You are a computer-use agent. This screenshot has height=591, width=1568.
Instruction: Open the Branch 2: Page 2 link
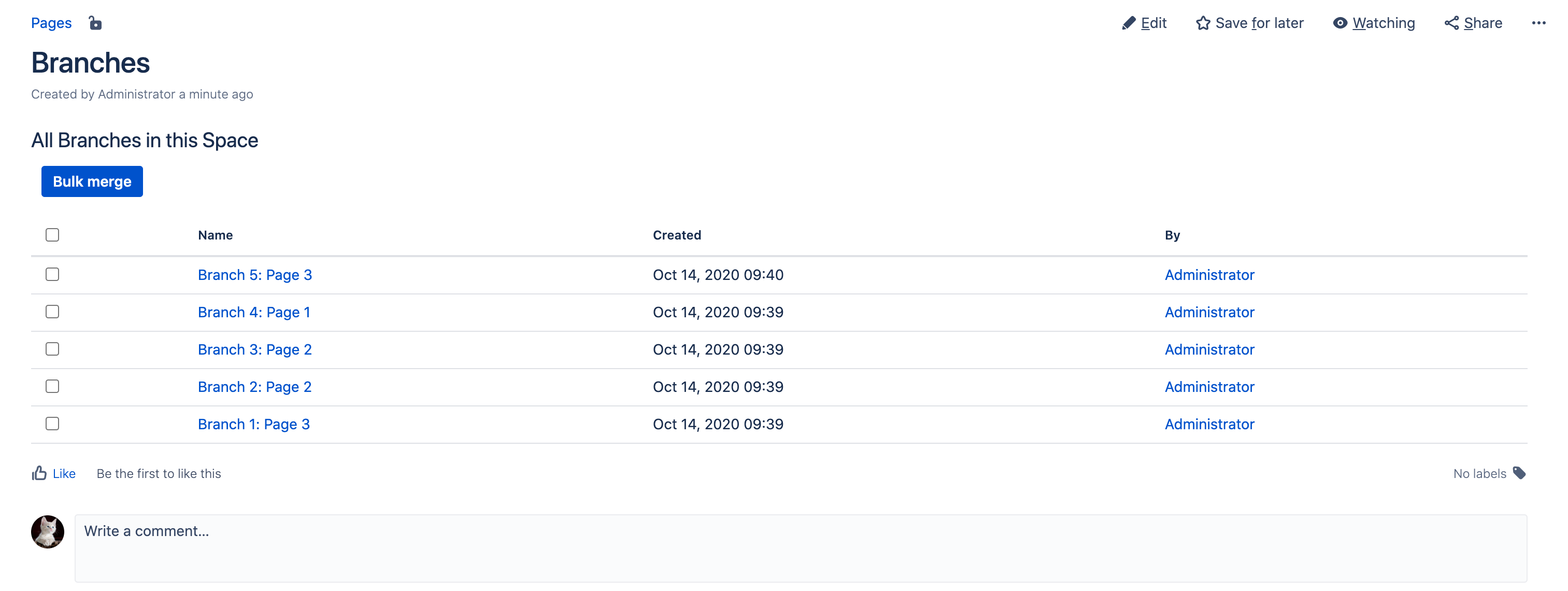point(254,387)
